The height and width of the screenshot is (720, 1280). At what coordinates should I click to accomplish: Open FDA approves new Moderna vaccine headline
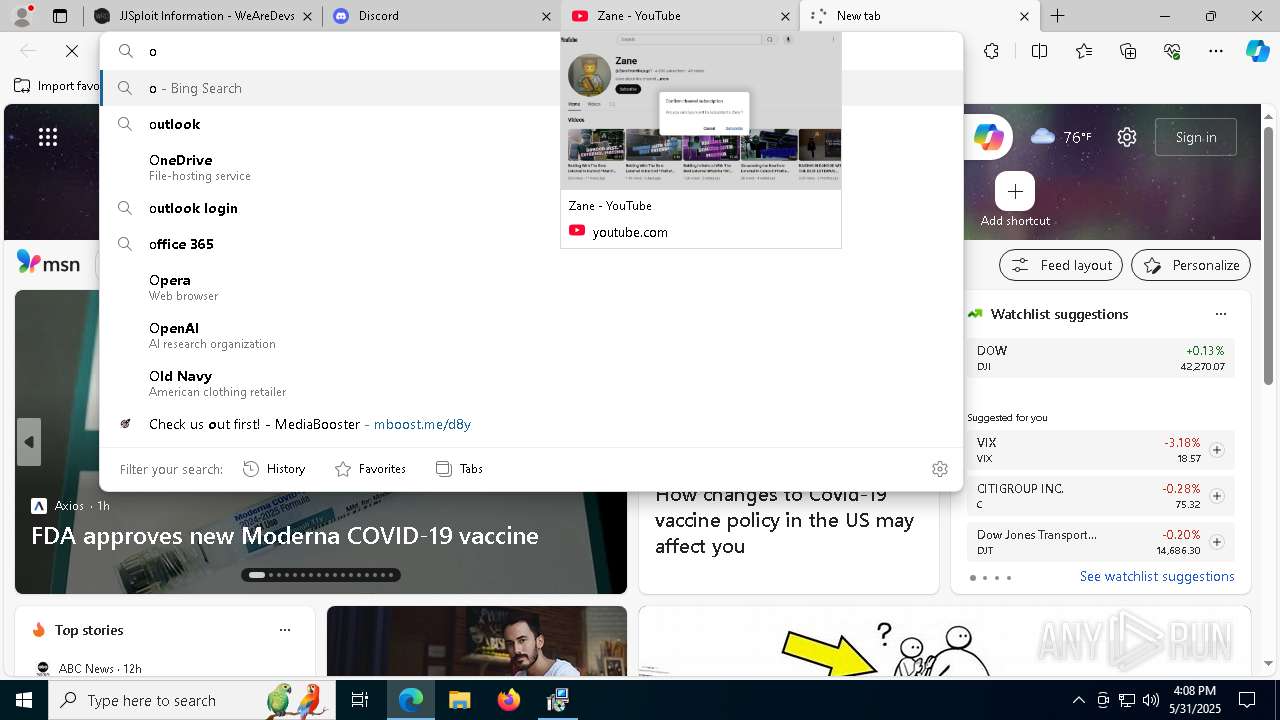pyautogui.click(x=285, y=536)
